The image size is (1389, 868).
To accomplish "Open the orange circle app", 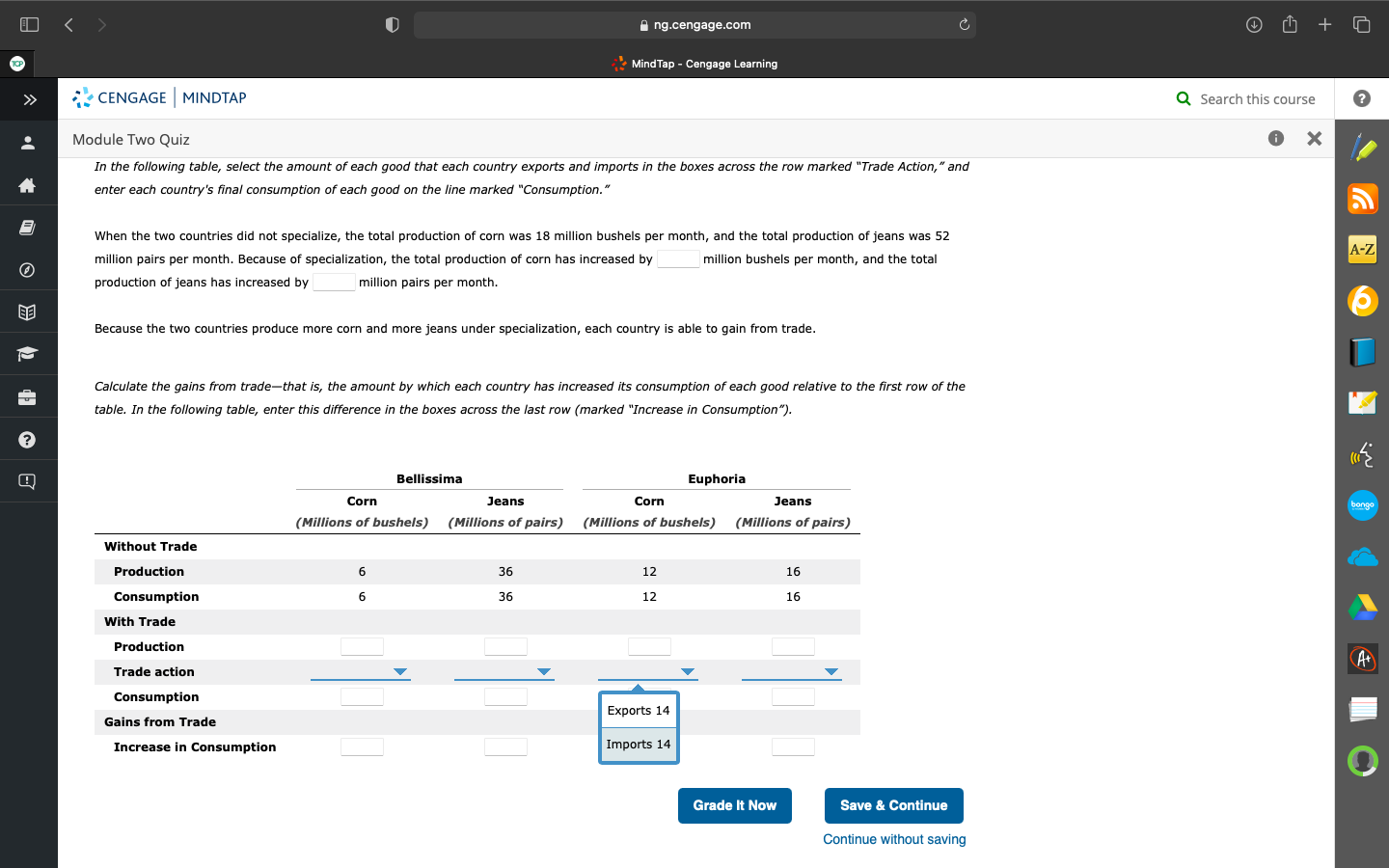I will tap(1363, 301).
